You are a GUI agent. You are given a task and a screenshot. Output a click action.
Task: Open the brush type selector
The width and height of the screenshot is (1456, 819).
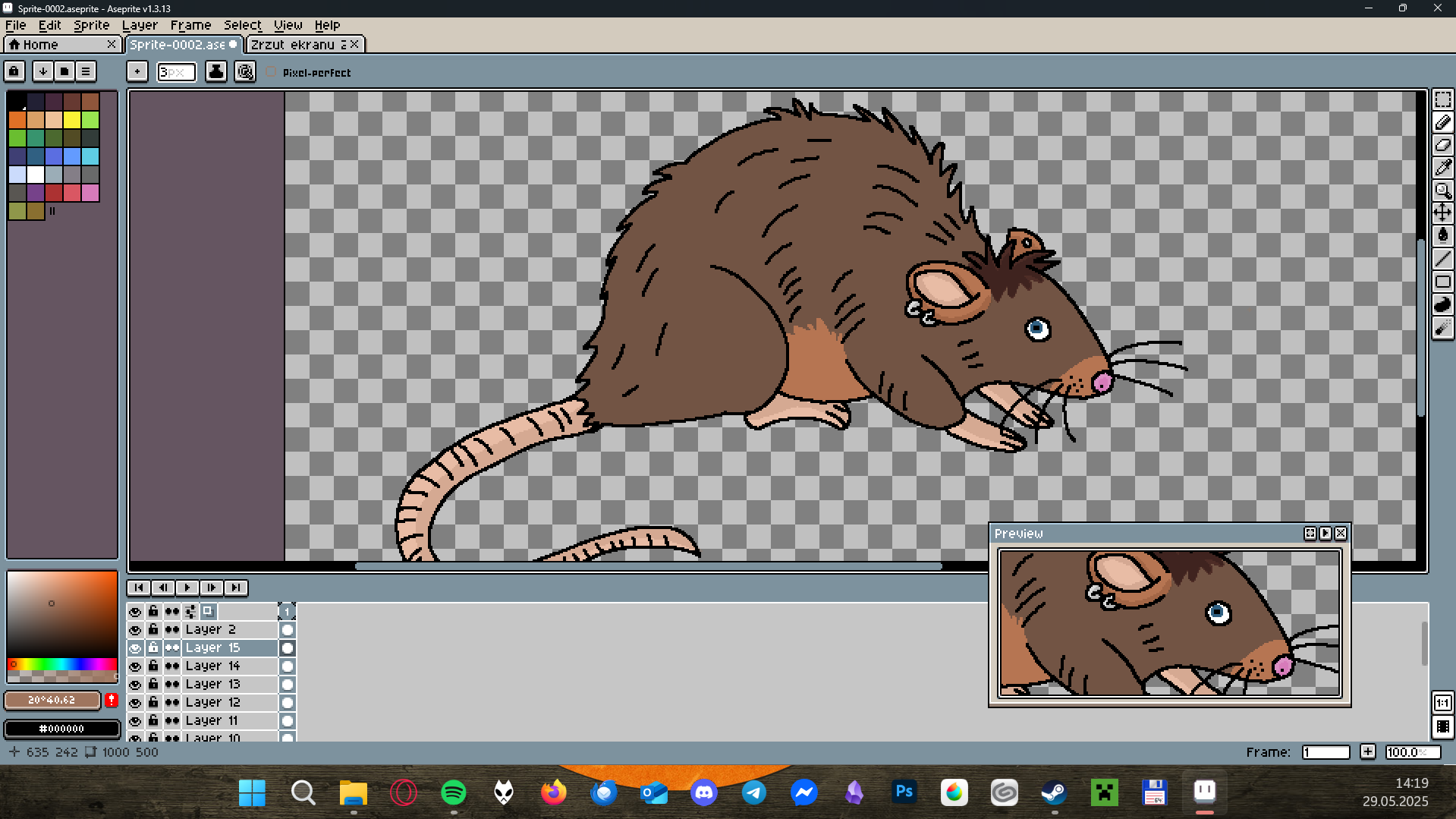pos(137,71)
